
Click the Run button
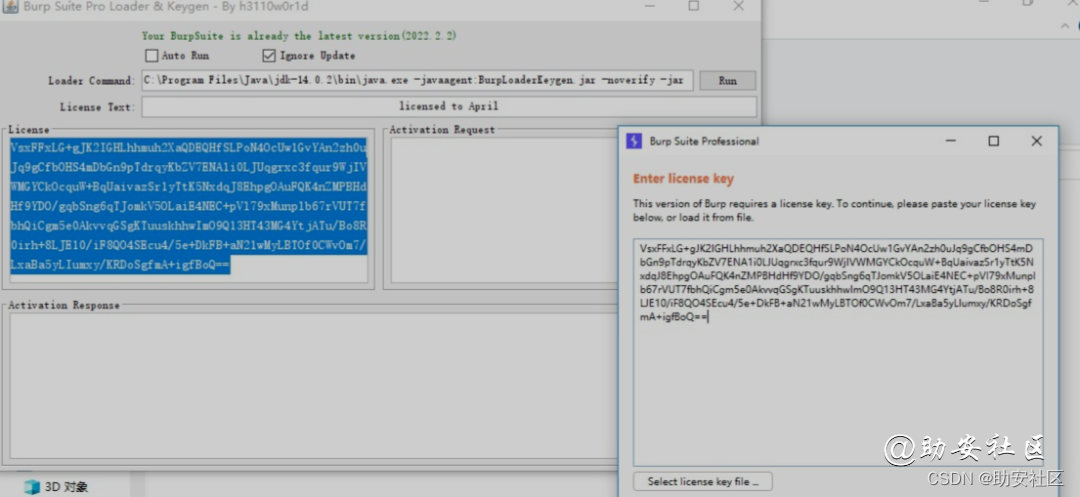click(727, 81)
